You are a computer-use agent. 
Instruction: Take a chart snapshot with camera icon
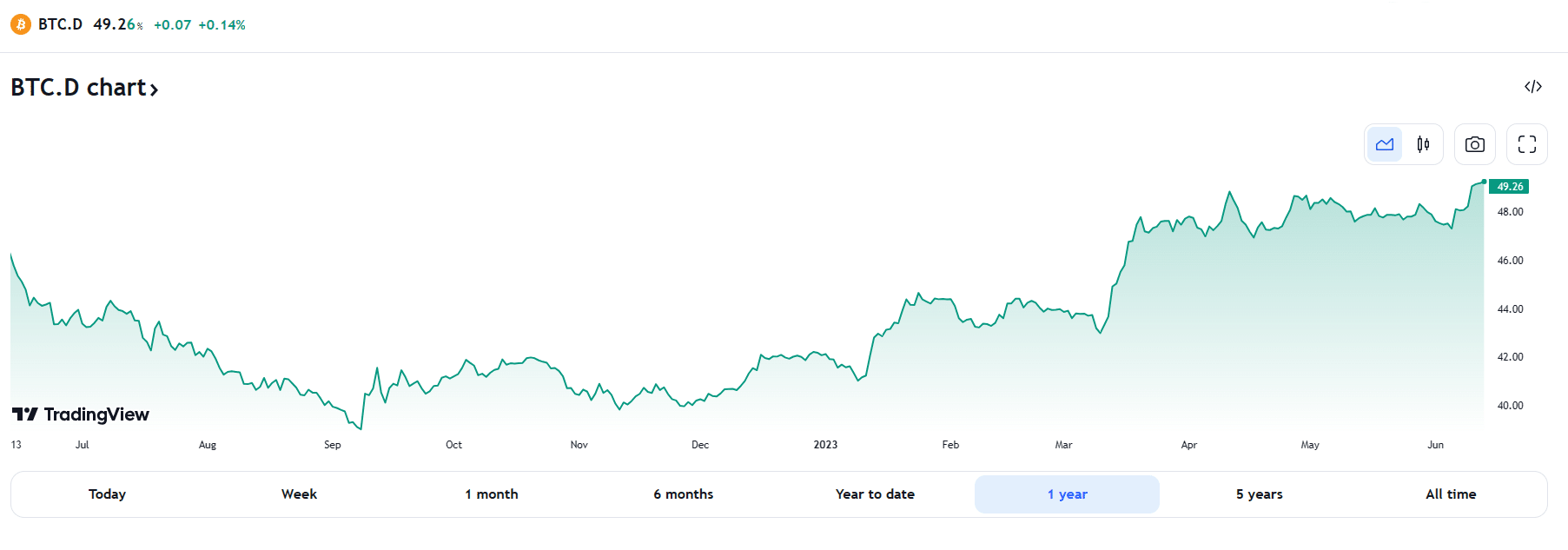[x=1475, y=144]
